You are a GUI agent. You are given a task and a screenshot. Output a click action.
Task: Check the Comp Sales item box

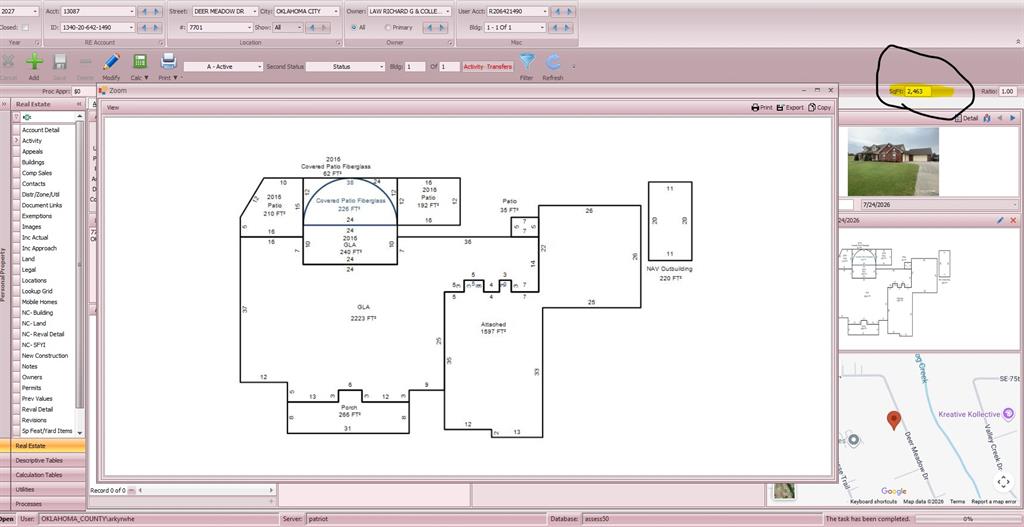[16, 173]
